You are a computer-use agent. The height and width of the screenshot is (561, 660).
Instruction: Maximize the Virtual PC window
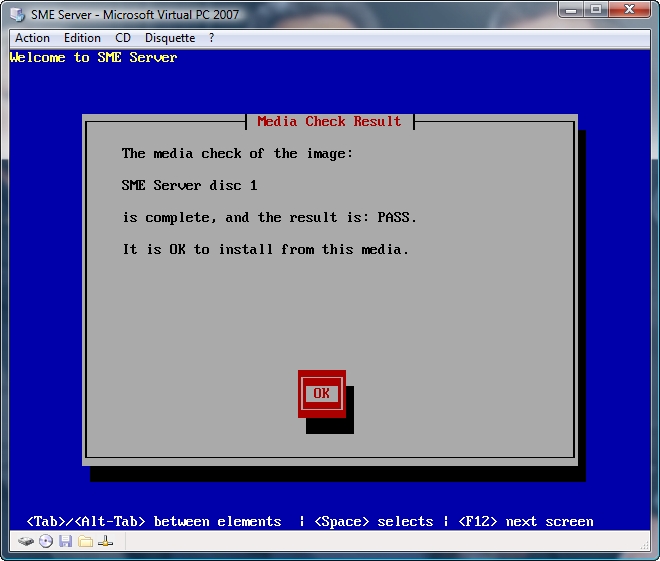(596, 9)
